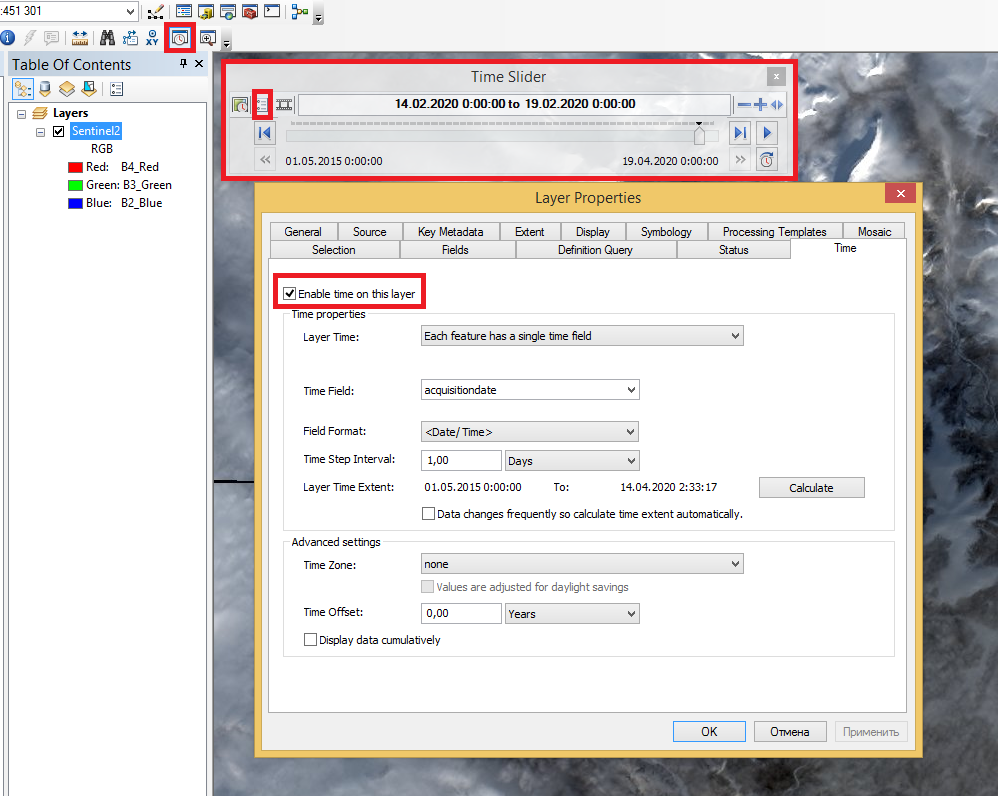
Task: Switch to the Definition Query tab
Action: [595, 250]
